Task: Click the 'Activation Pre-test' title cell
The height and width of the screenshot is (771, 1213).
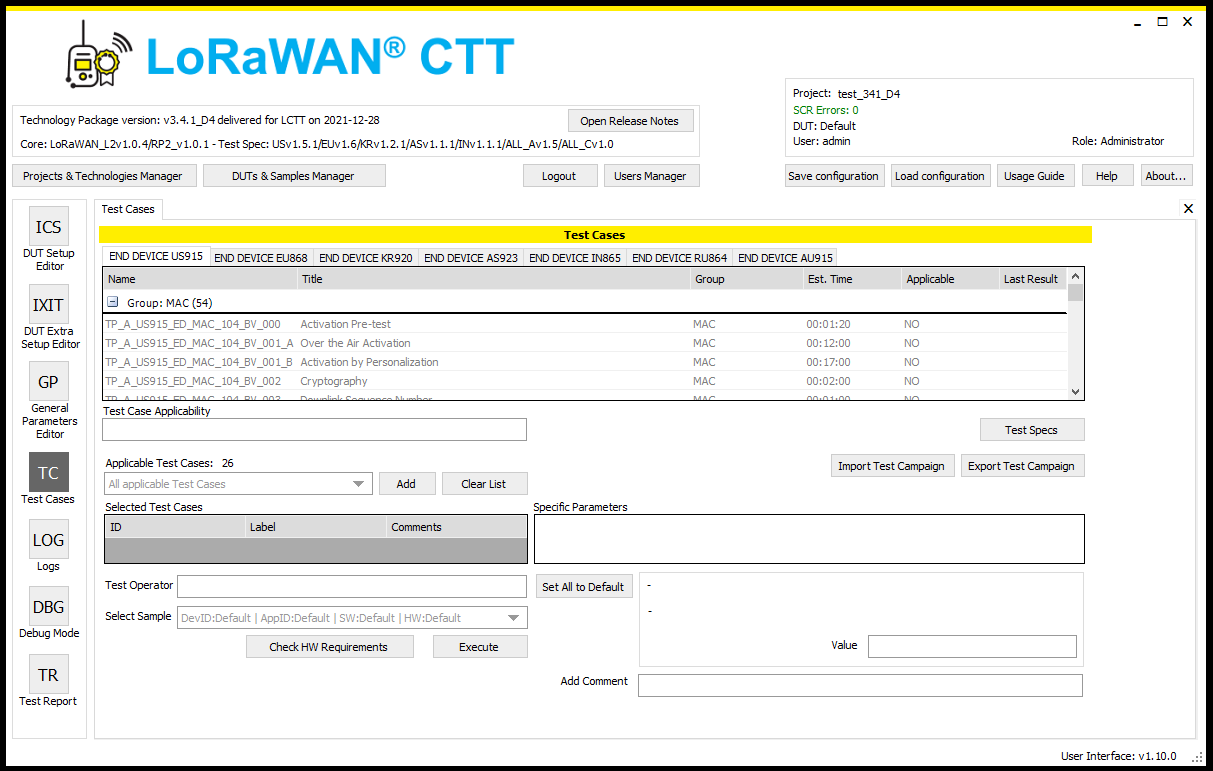Action: [346, 324]
